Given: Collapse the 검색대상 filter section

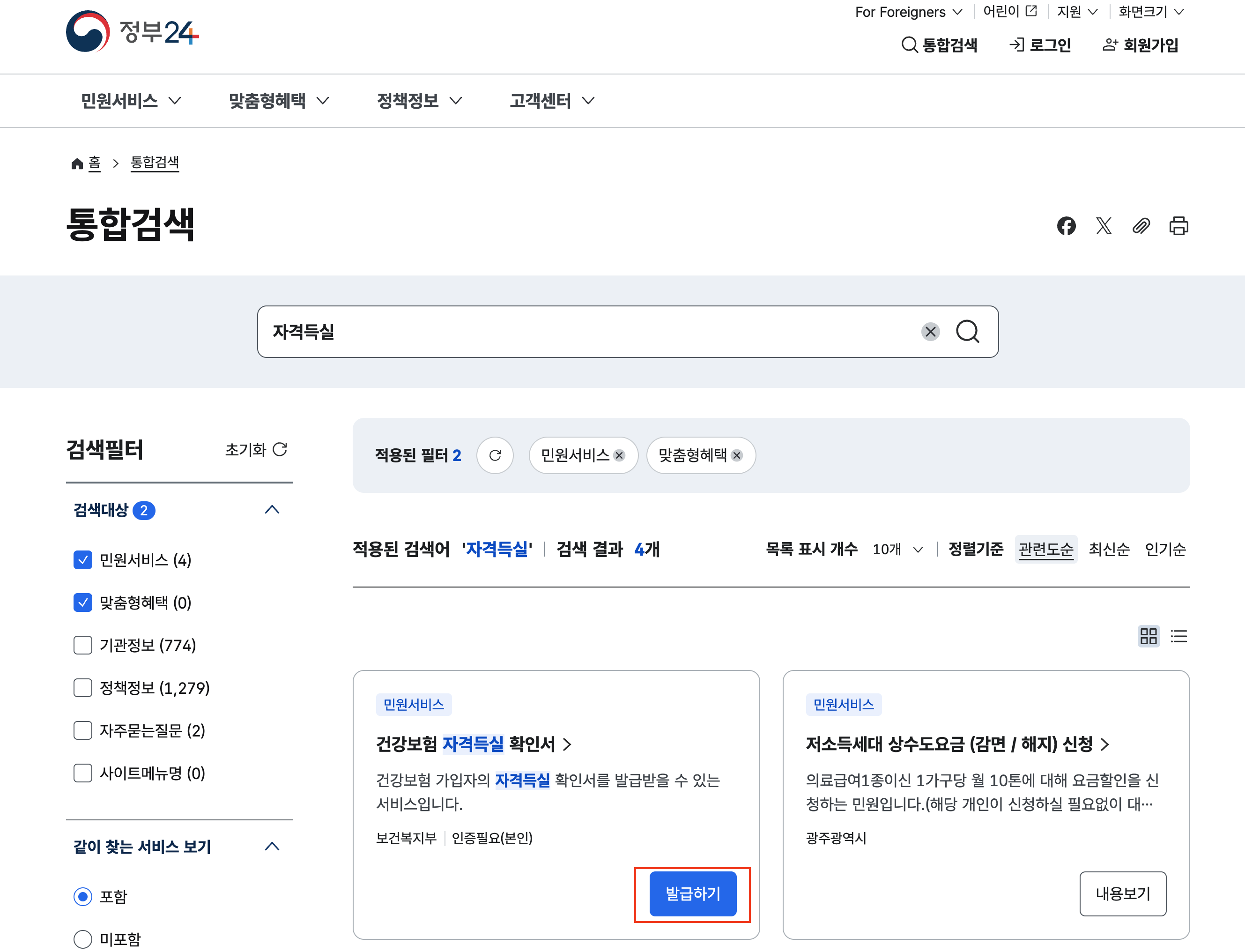Looking at the screenshot, I should [x=272, y=509].
